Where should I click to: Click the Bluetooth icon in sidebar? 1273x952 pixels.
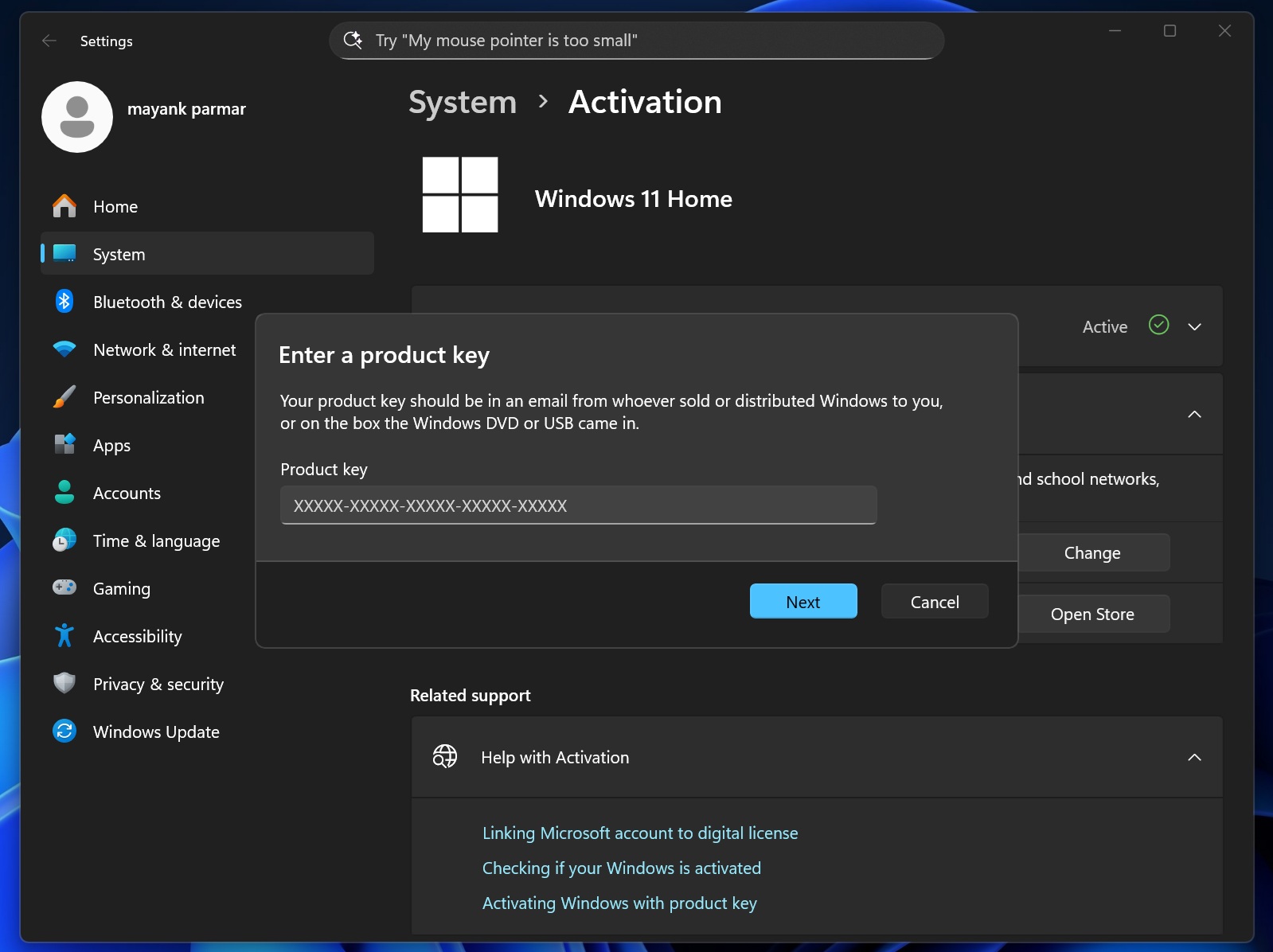[x=64, y=302]
